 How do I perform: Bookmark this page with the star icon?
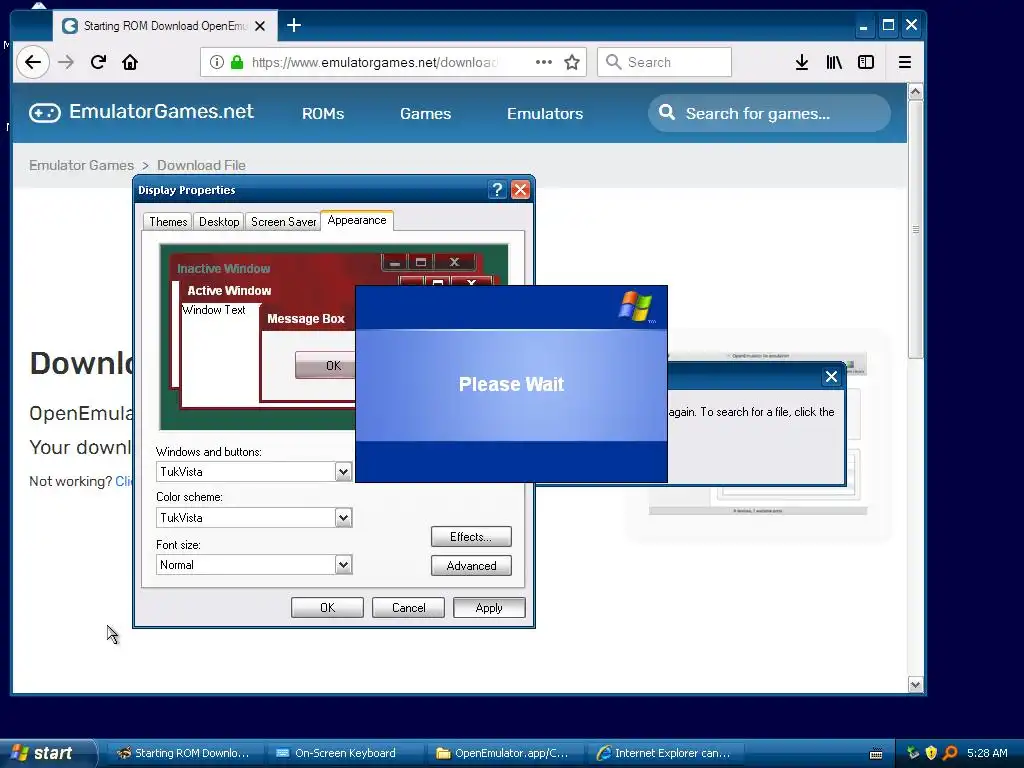pos(572,62)
